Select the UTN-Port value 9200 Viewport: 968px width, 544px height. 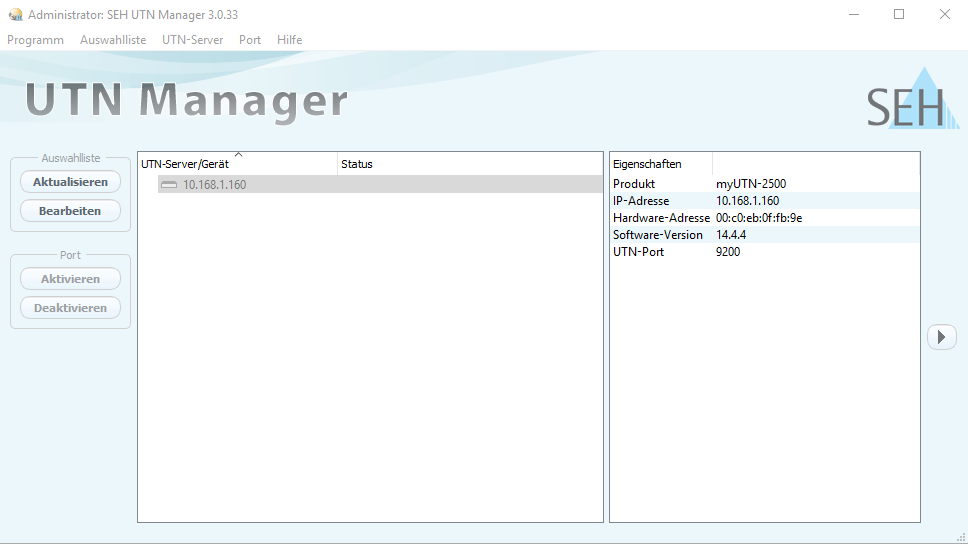(x=728, y=252)
